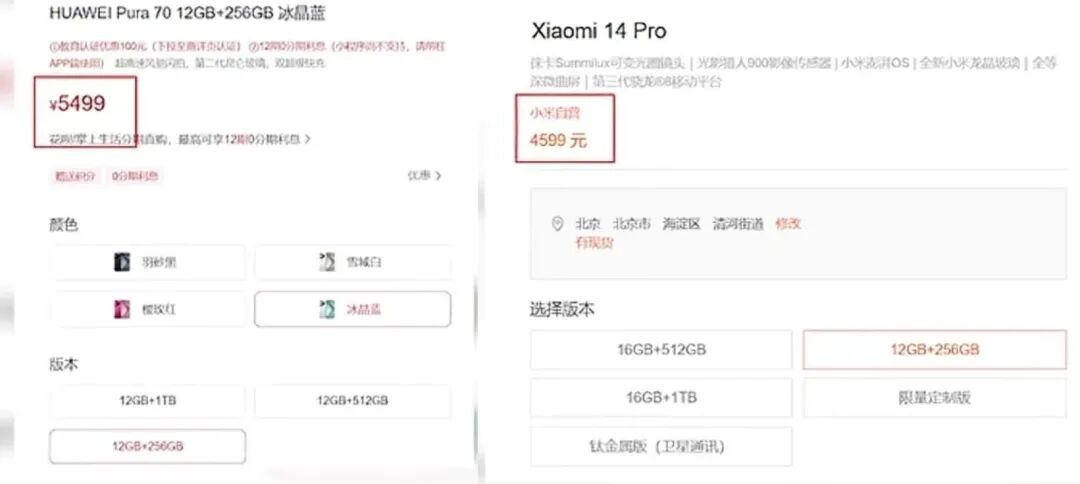Pick the 樱玫红 red color option

click(x=147, y=309)
